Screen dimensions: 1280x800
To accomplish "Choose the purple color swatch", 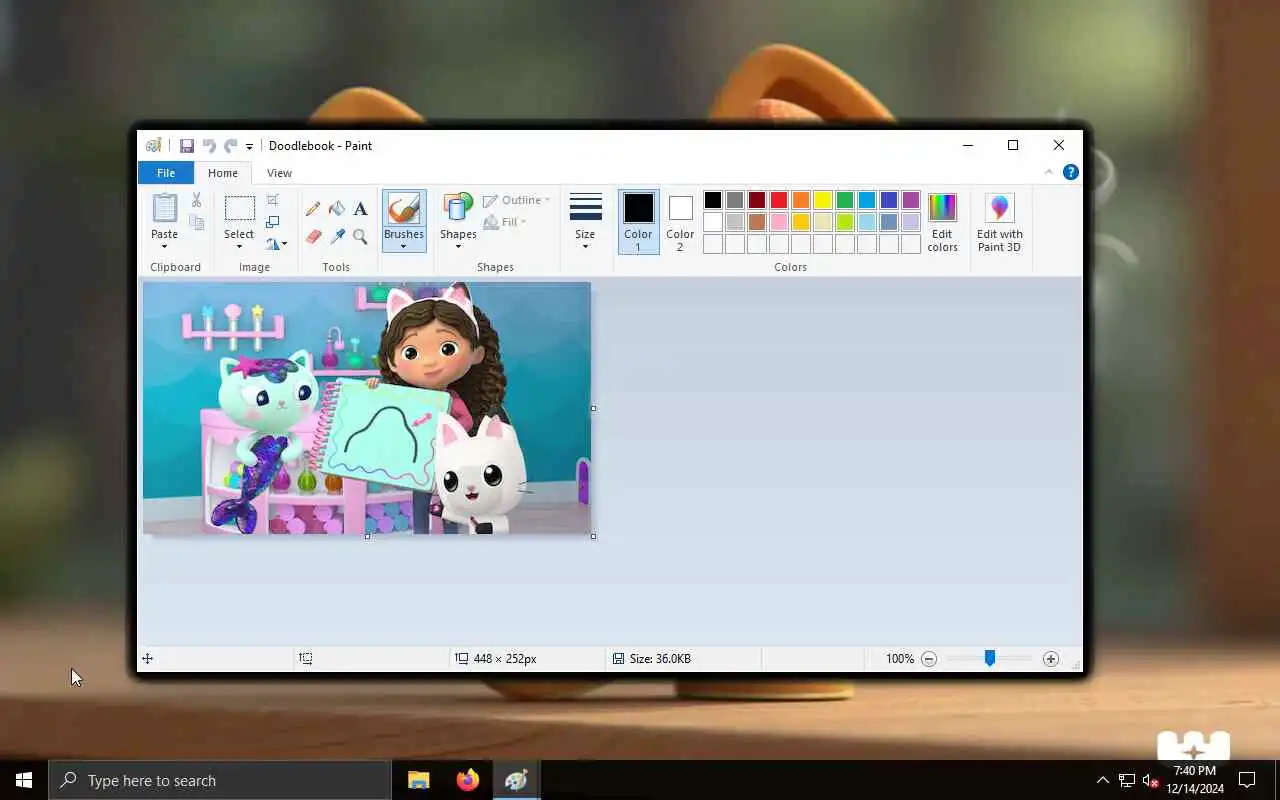I will 911,200.
